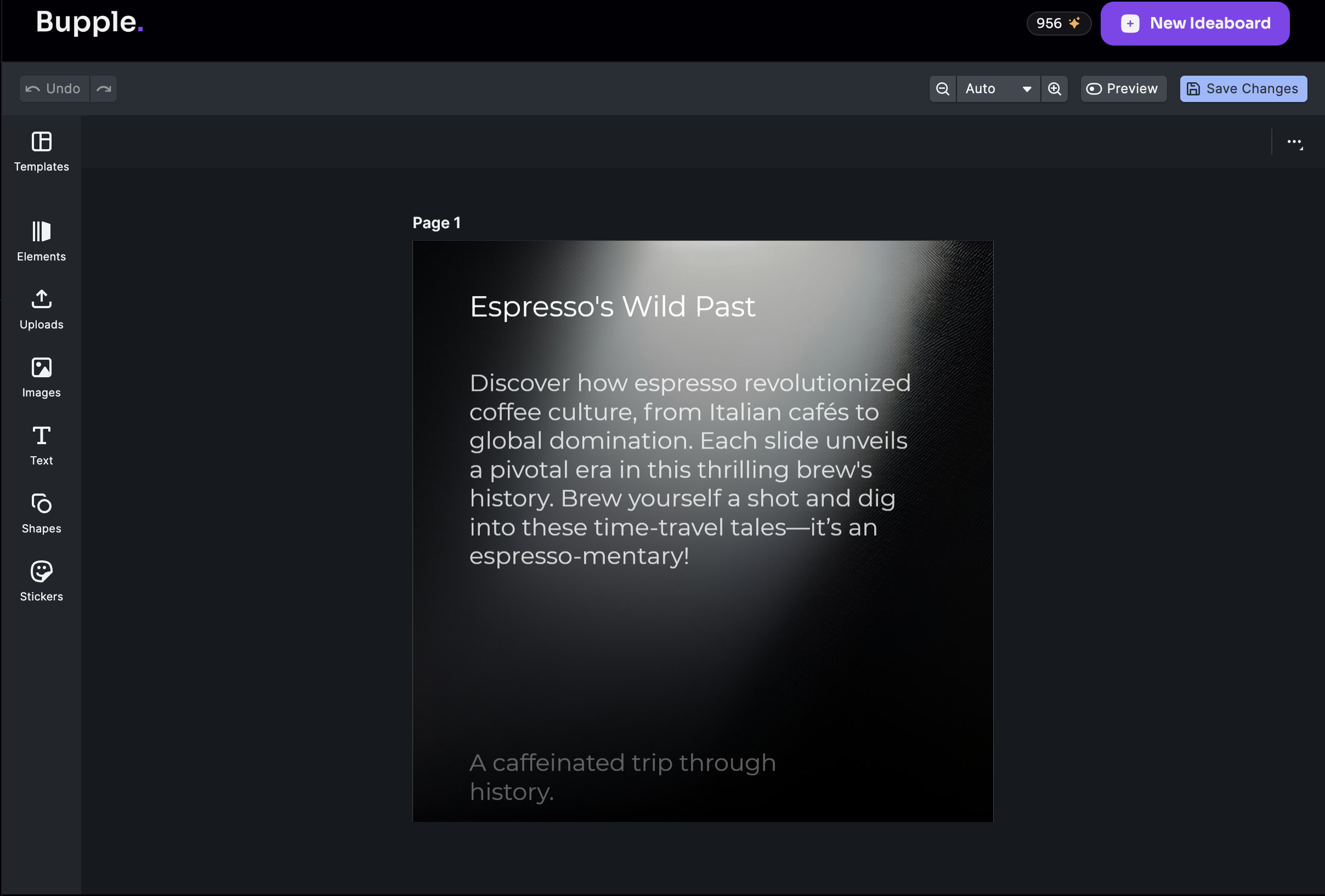Click Save Changes button

point(1243,89)
